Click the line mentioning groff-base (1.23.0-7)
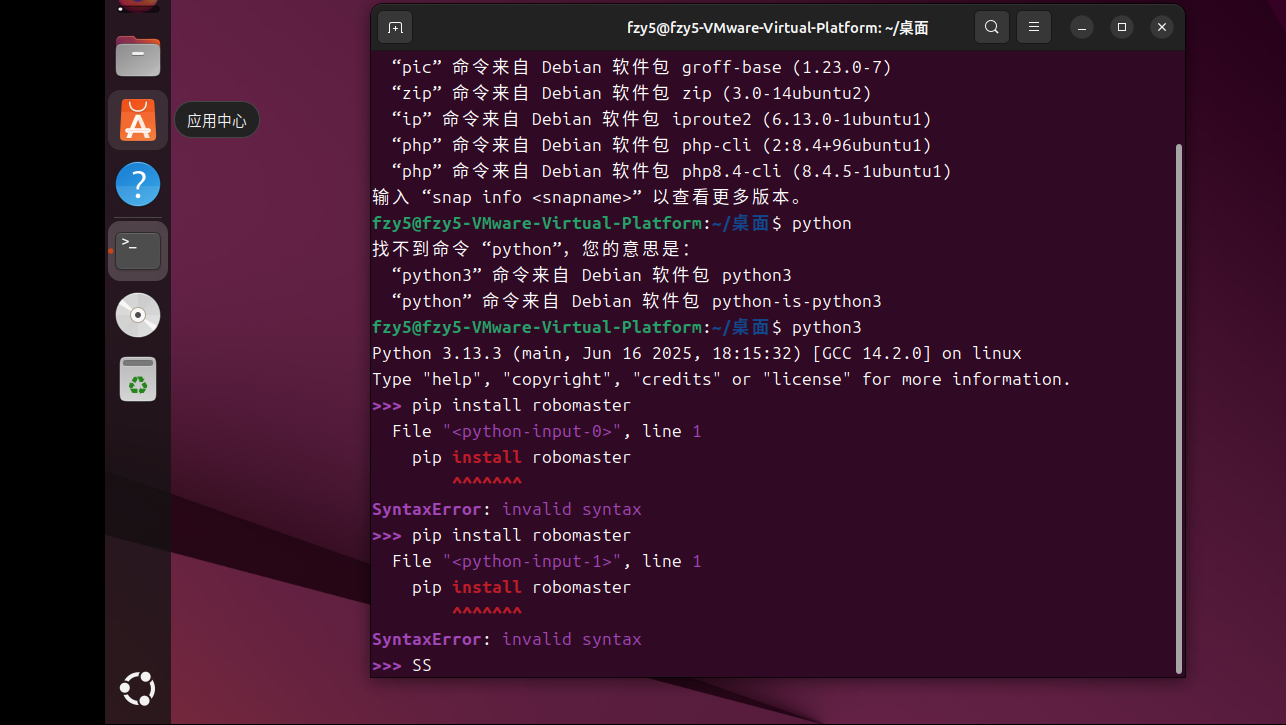This screenshot has width=1286, height=725. 641,68
